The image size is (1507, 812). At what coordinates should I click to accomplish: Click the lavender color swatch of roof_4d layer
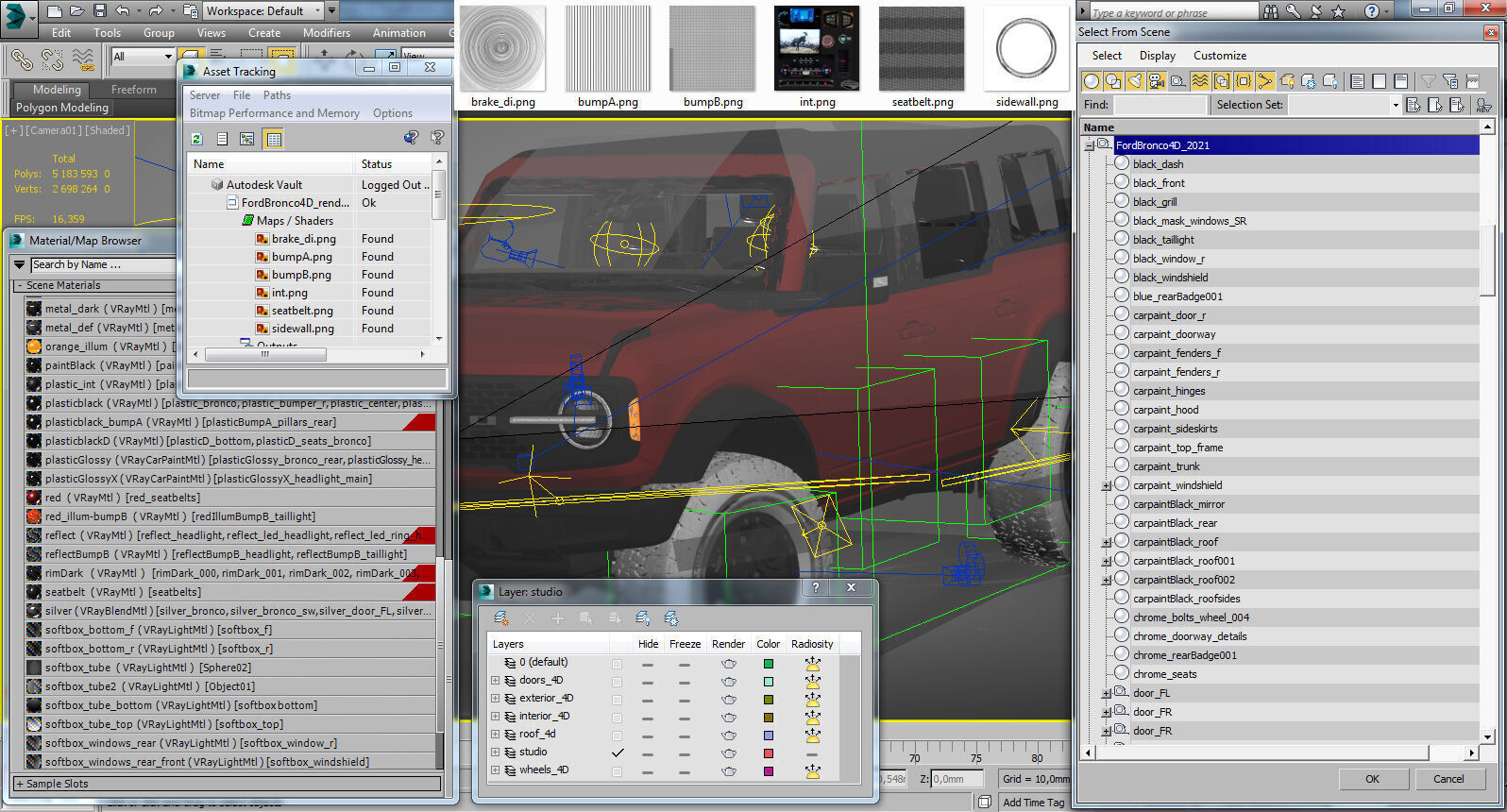point(769,736)
